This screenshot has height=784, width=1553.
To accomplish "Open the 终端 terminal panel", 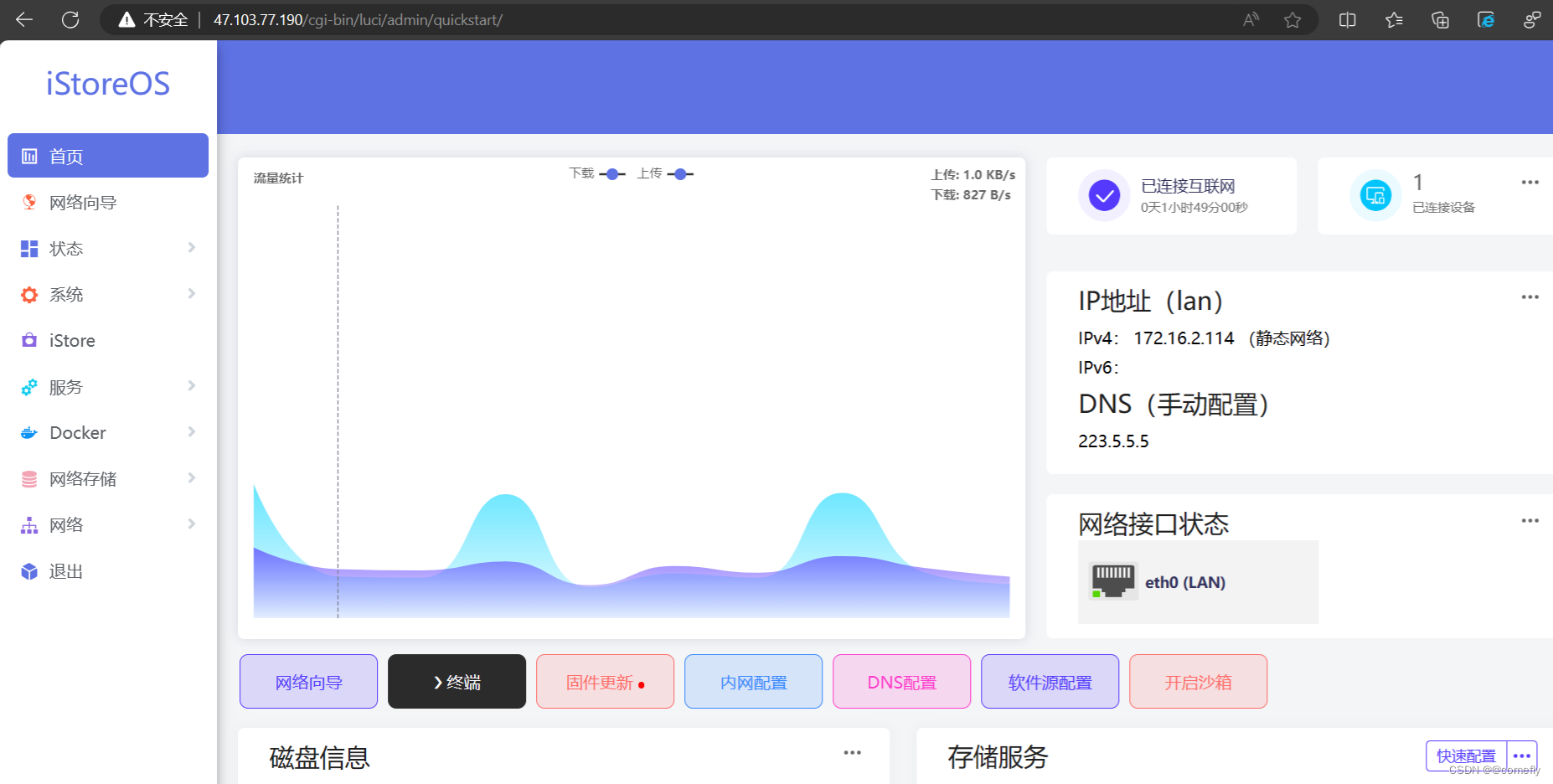I will (457, 681).
